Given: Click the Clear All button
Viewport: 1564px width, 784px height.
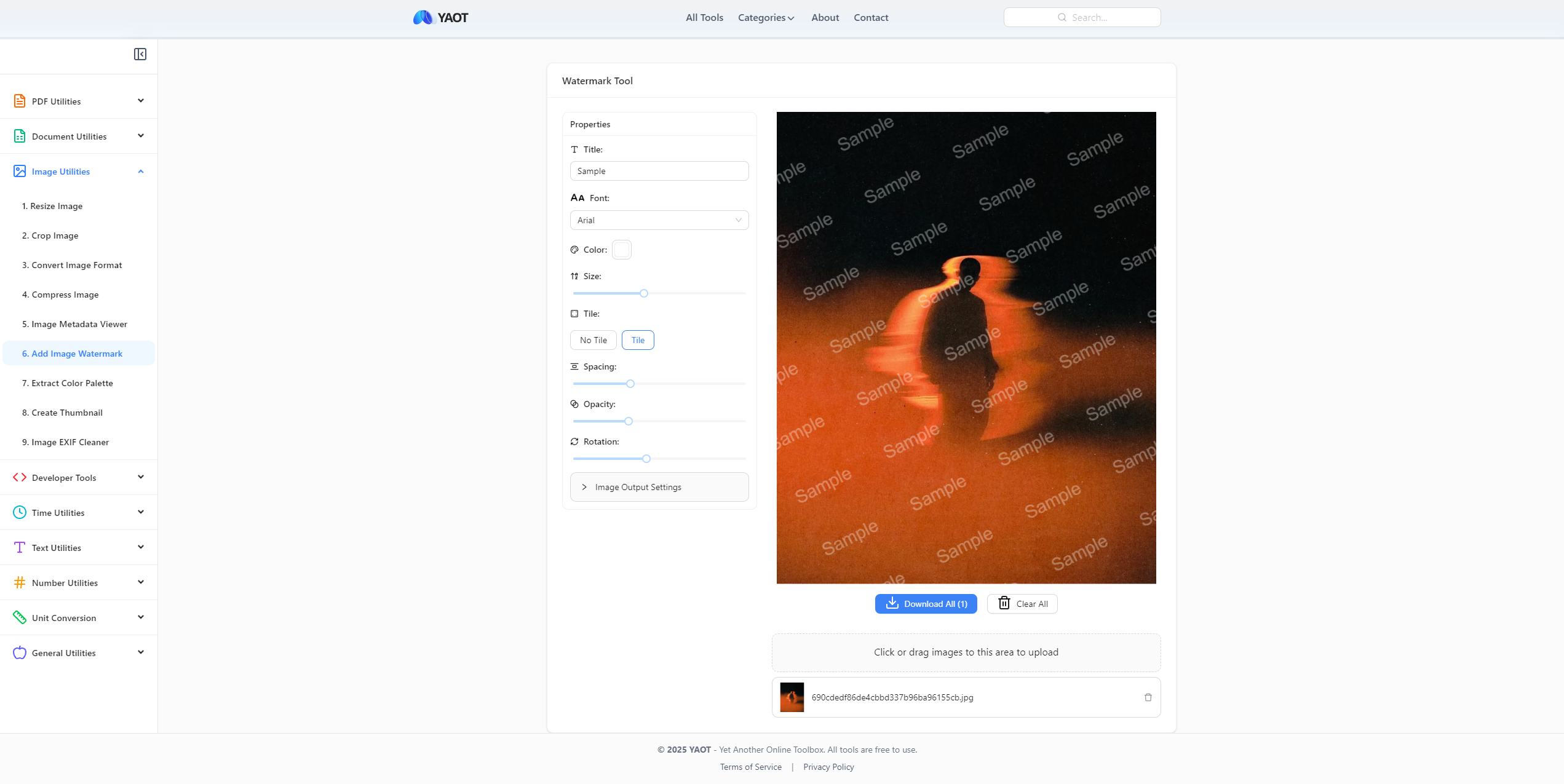Looking at the screenshot, I should coord(1022,604).
